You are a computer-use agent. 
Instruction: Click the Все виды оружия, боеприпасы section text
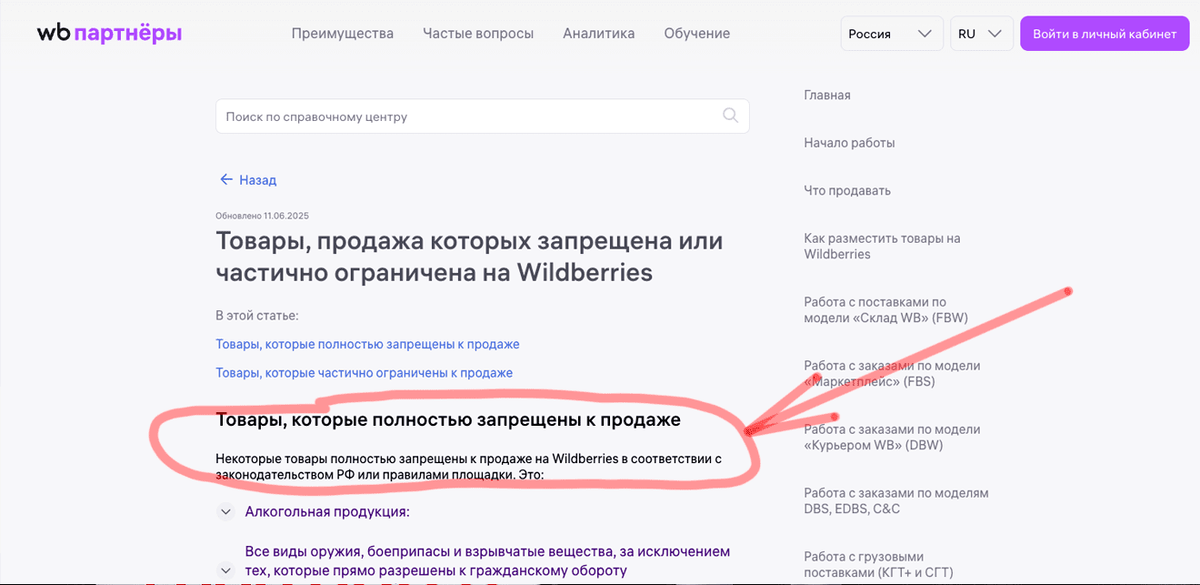488,561
